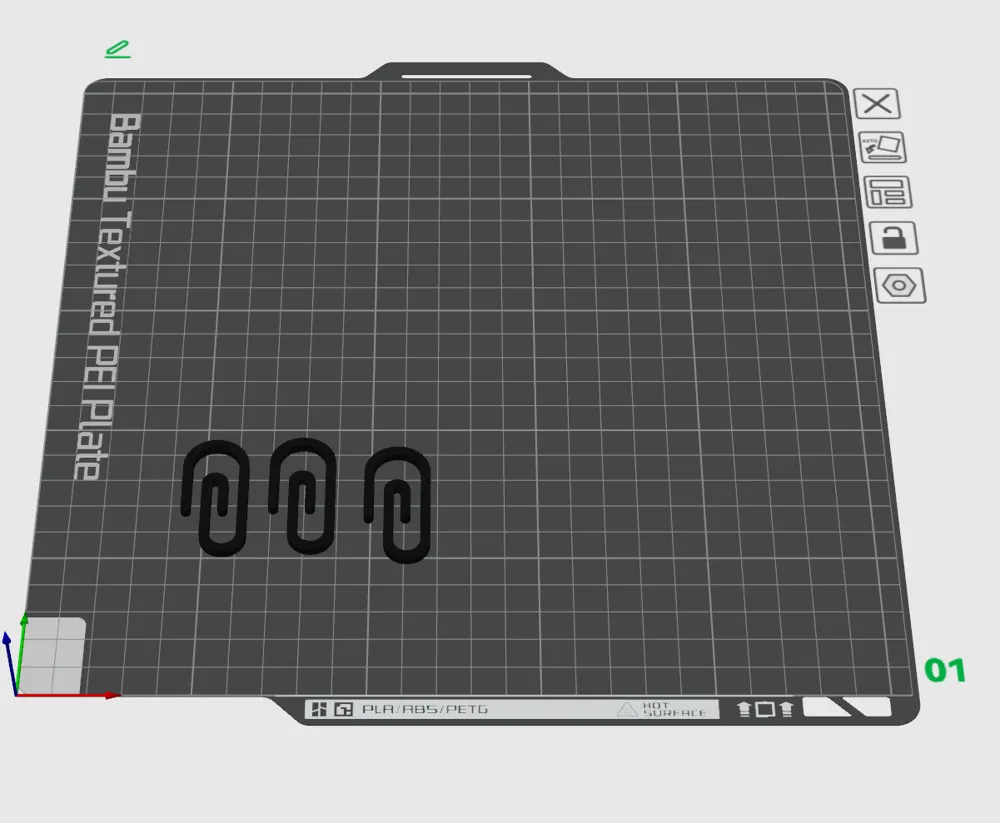
Task: Click the auto-arrange plate icon
Action: [880, 147]
